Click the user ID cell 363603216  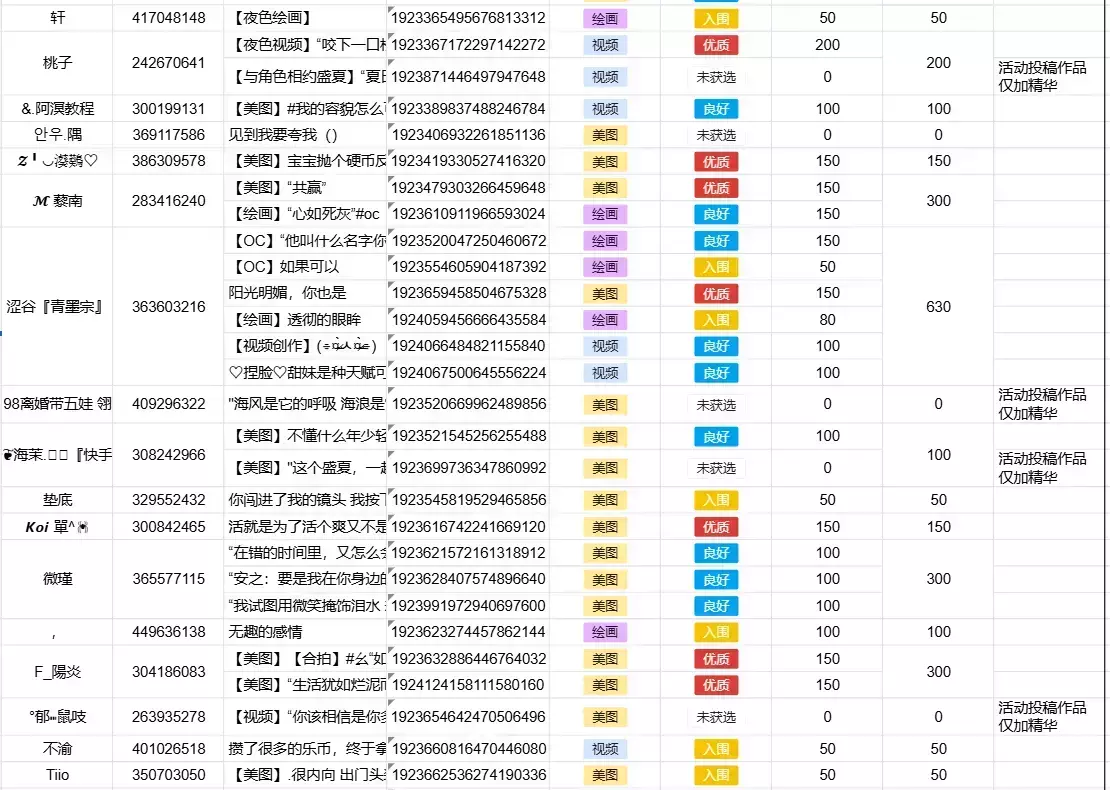tap(168, 307)
